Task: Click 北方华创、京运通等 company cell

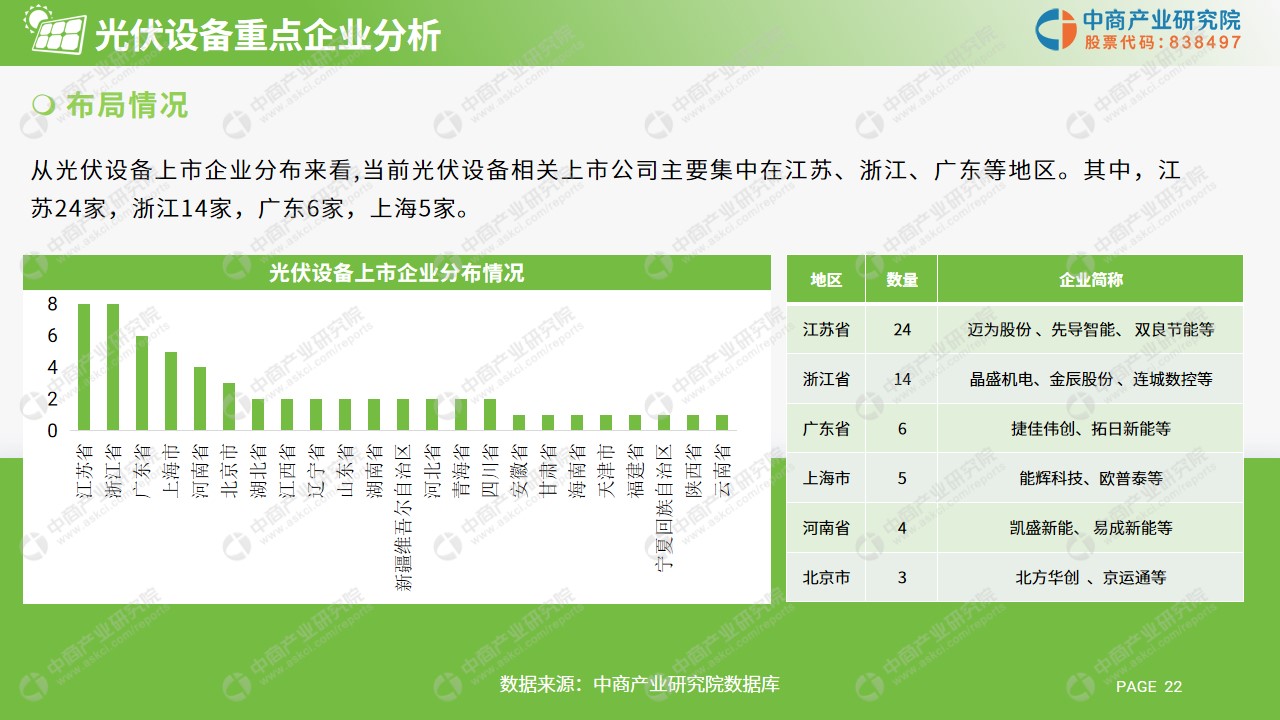Action: coord(1090,577)
